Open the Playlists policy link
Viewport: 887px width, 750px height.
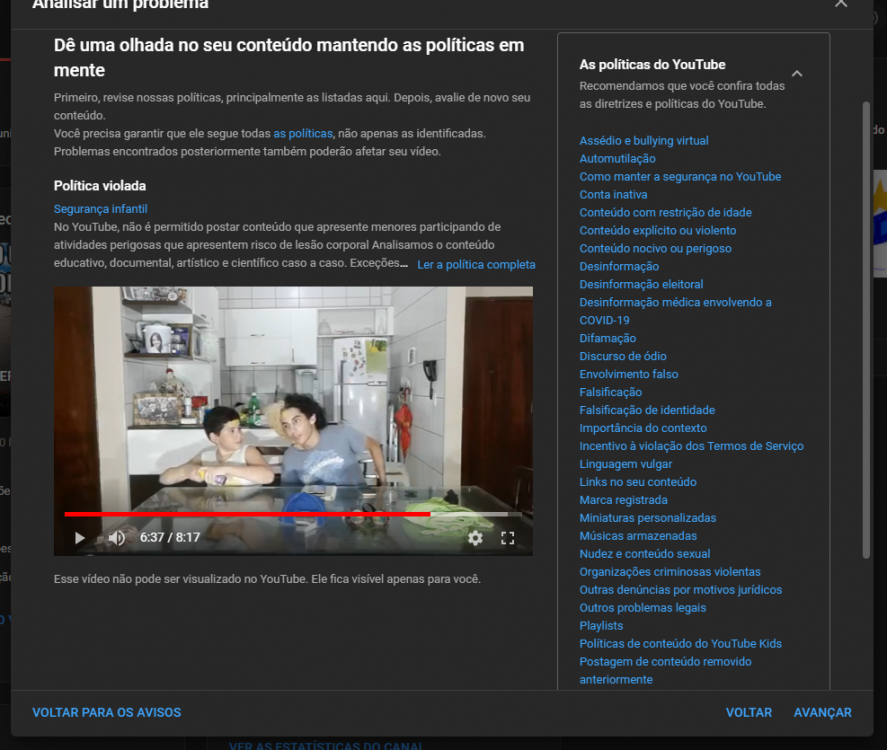pyautogui.click(x=601, y=626)
